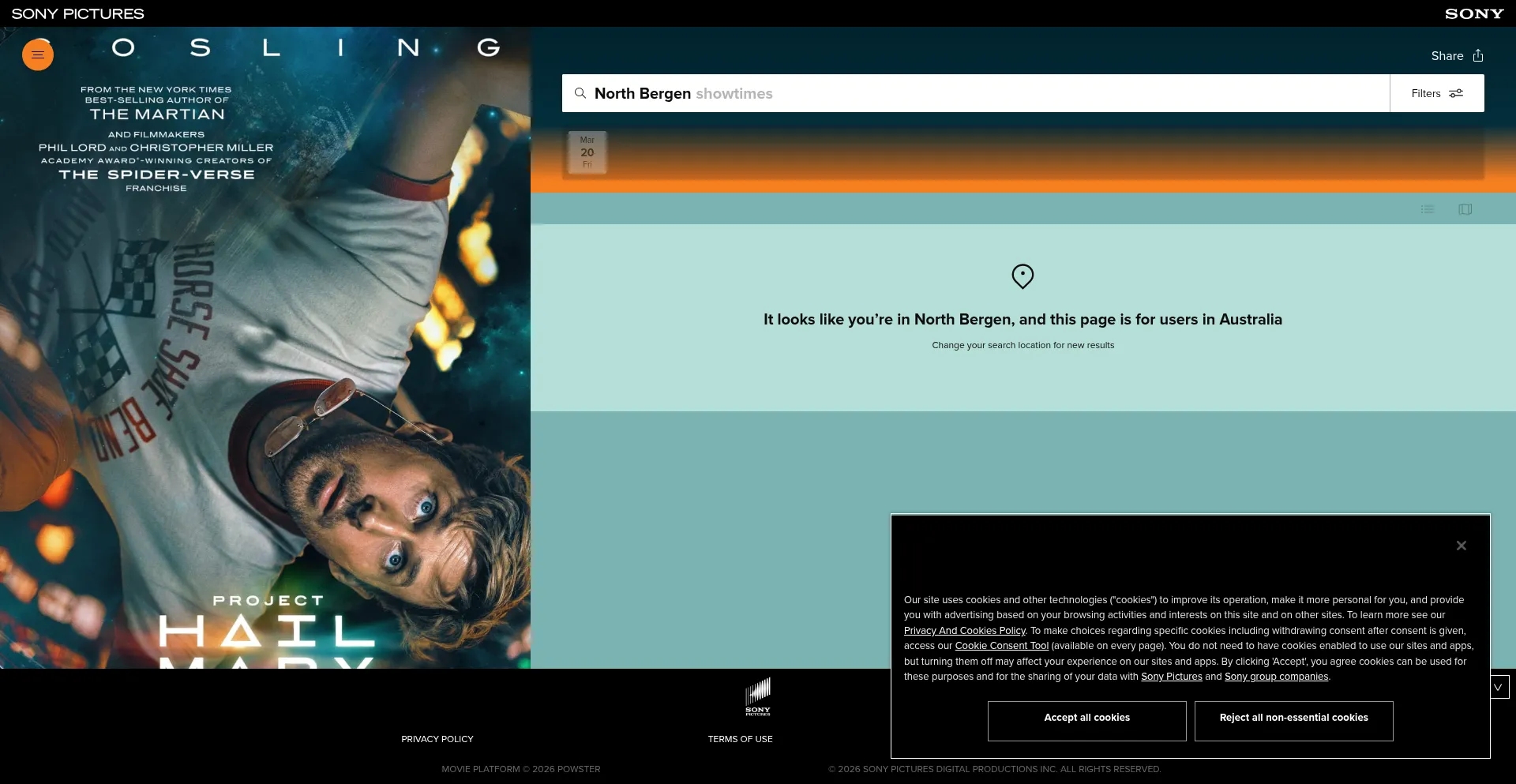Click 'Change your search location for new results'
This screenshot has width=1516, height=784.
coord(1023,345)
